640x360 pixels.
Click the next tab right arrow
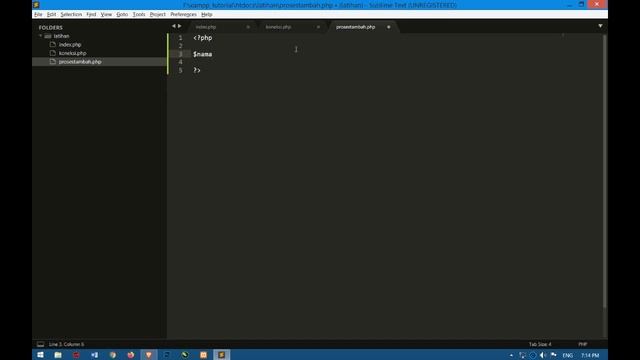tap(180, 26)
